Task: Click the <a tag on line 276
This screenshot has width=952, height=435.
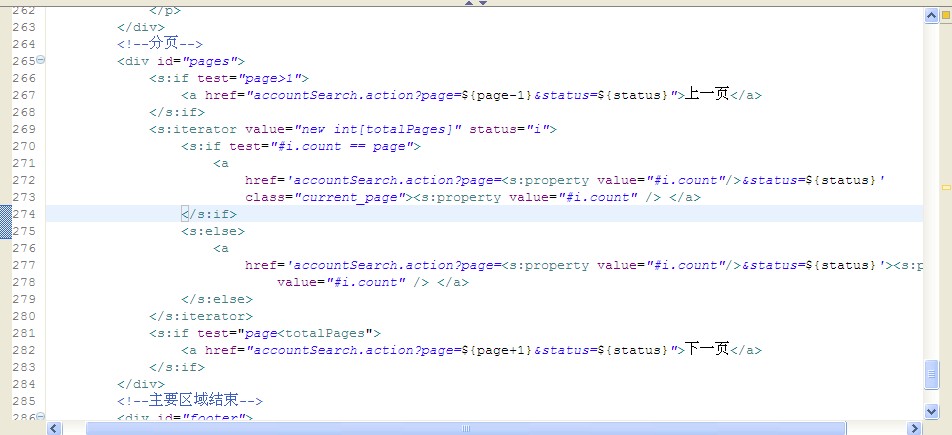Action: (x=221, y=248)
